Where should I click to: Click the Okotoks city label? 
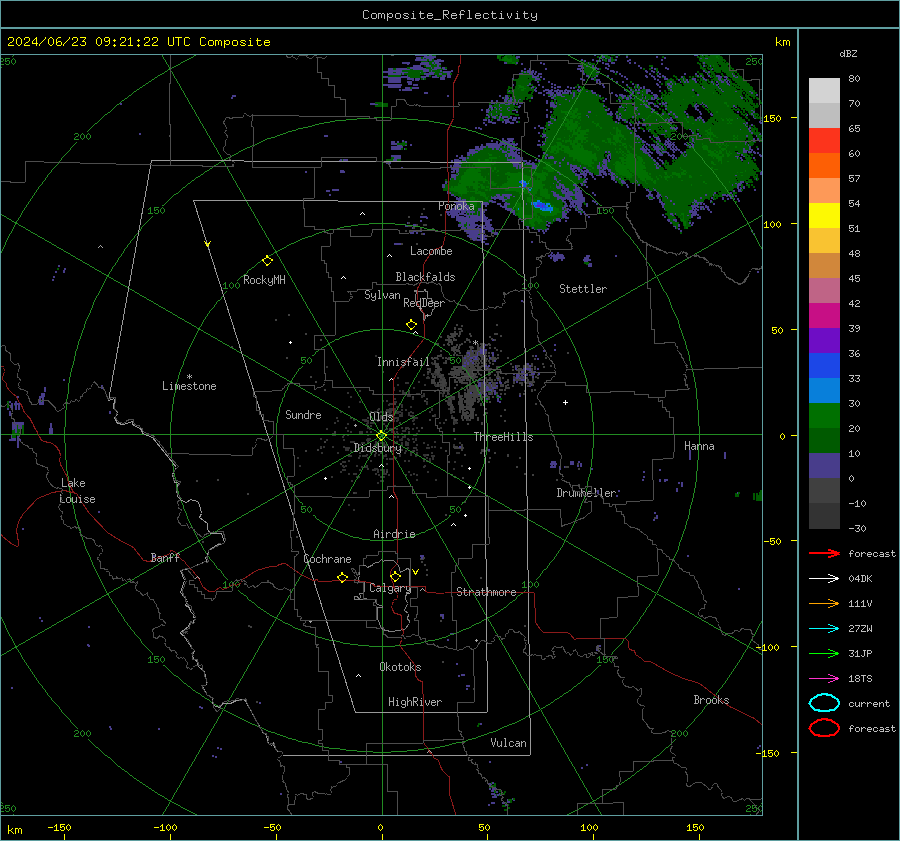[x=400, y=666]
